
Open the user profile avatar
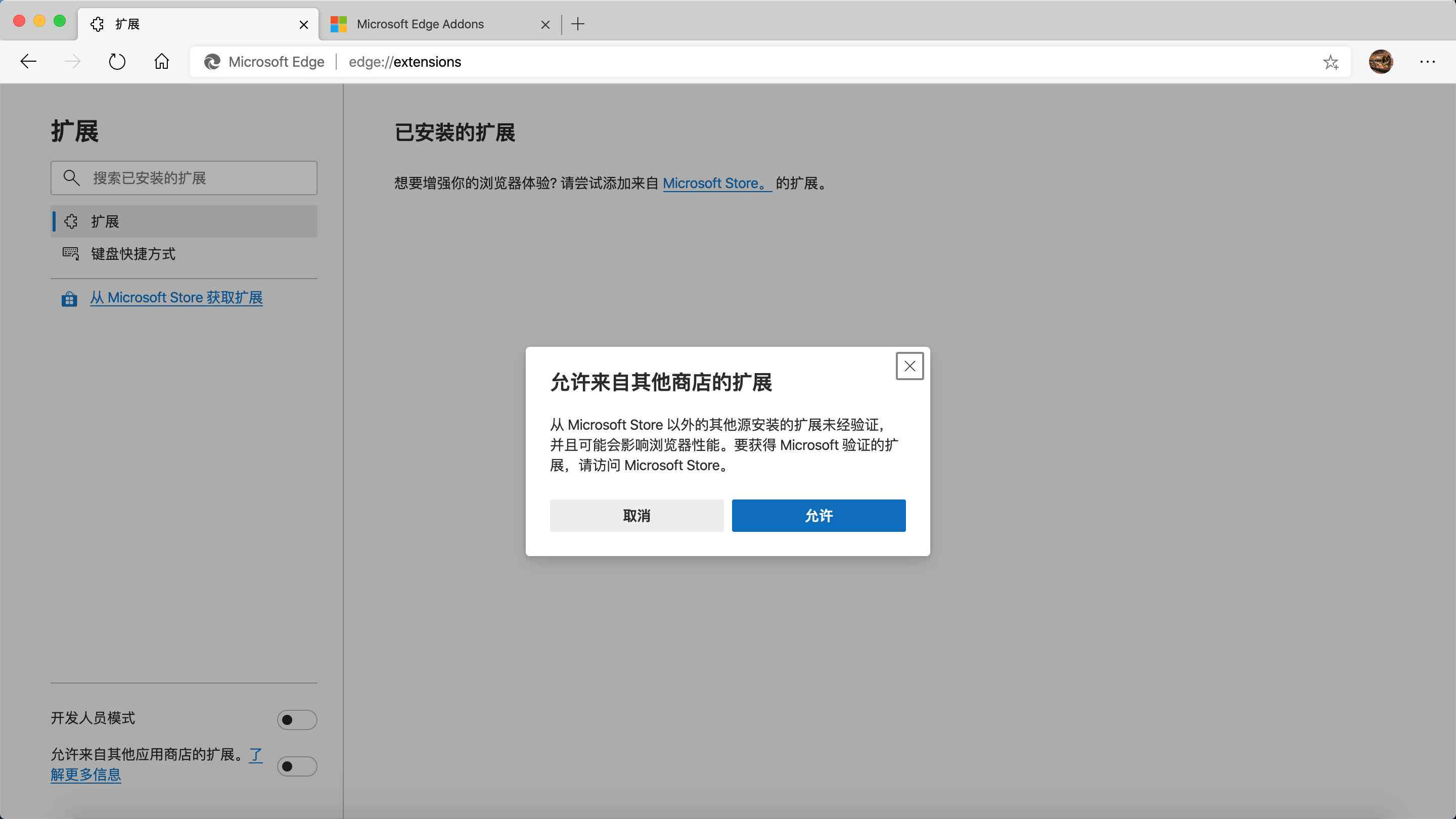click(x=1381, y=62)
